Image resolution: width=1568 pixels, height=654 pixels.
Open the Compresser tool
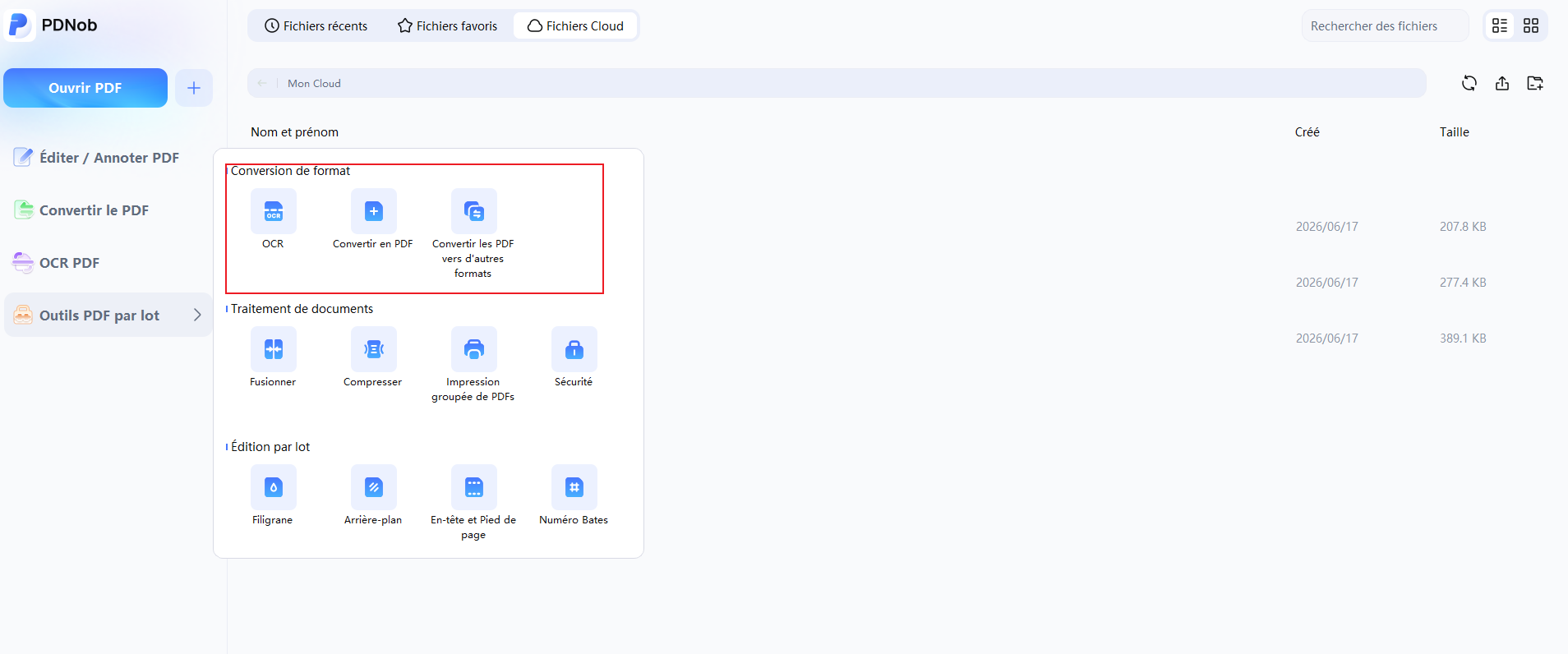(374, 349)
